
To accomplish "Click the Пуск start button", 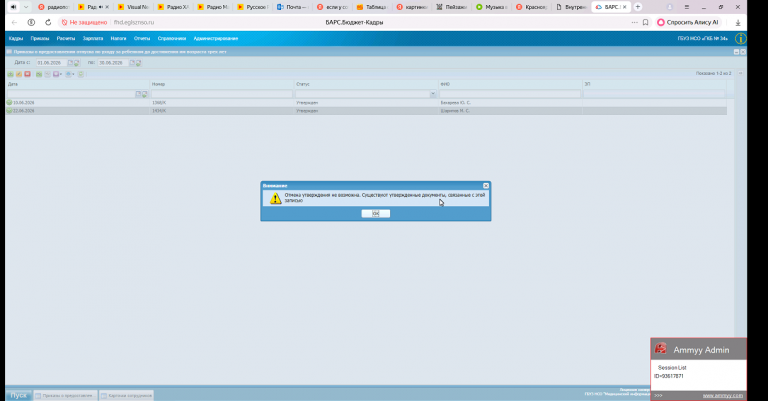I will (x=19, y=395).
